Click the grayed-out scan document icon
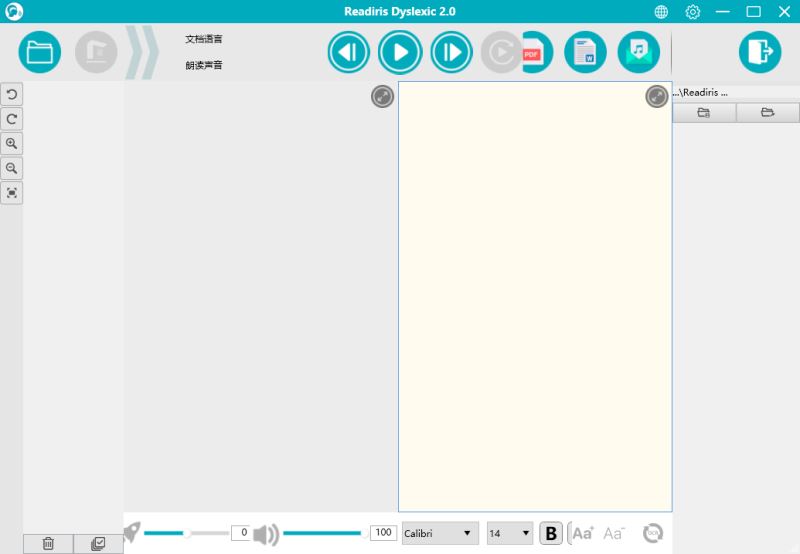Image resolution: width=800 pixels, height=554 pixels. 96,52
